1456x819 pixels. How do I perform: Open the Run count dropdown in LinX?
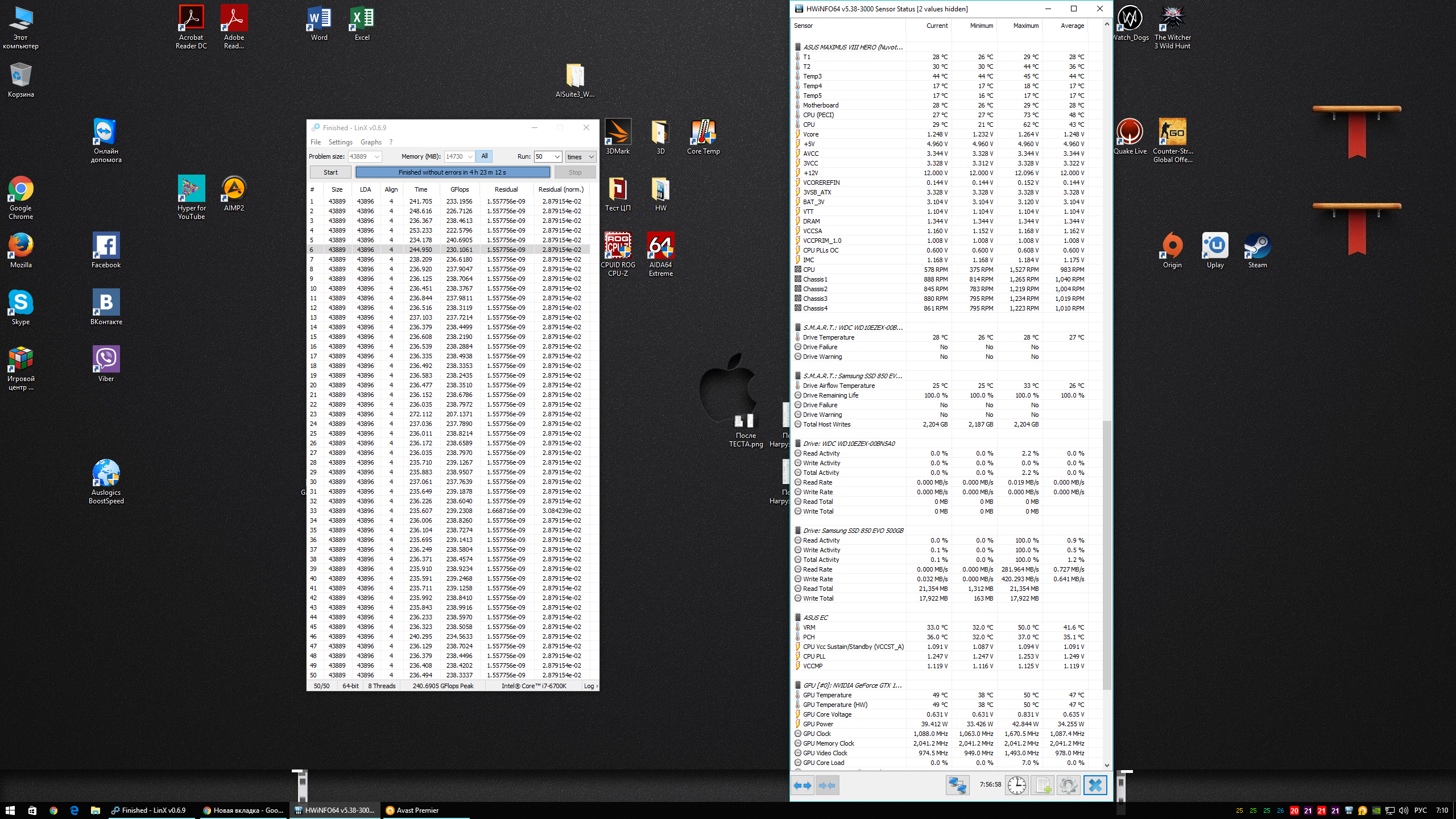[557, 156]
